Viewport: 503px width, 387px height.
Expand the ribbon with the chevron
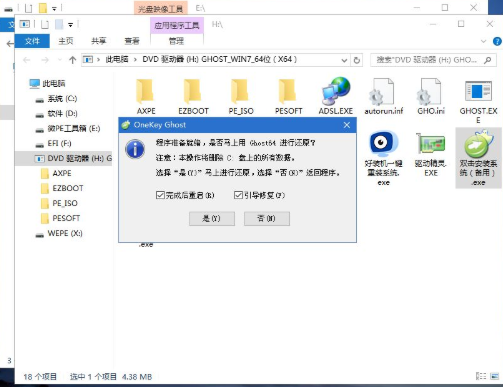pyautogui.click(x=483, y=41)
